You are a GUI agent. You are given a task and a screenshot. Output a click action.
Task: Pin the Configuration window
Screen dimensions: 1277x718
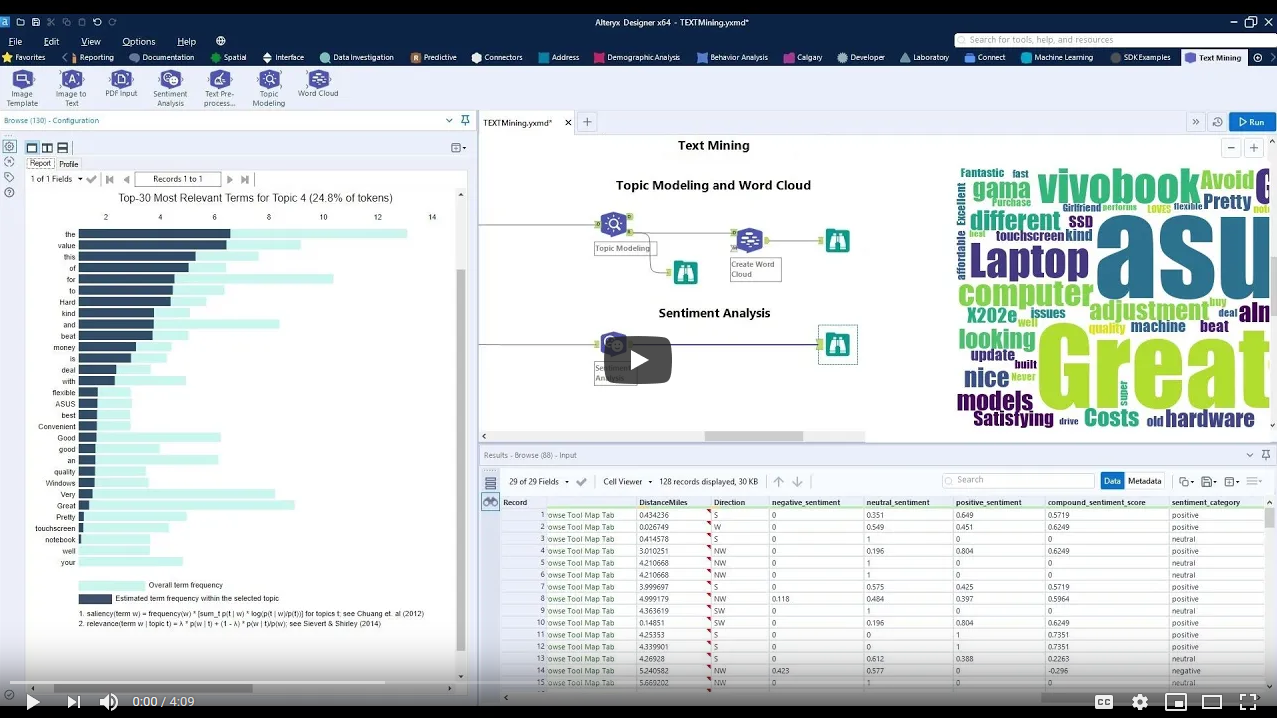click(x=465, y=120)
